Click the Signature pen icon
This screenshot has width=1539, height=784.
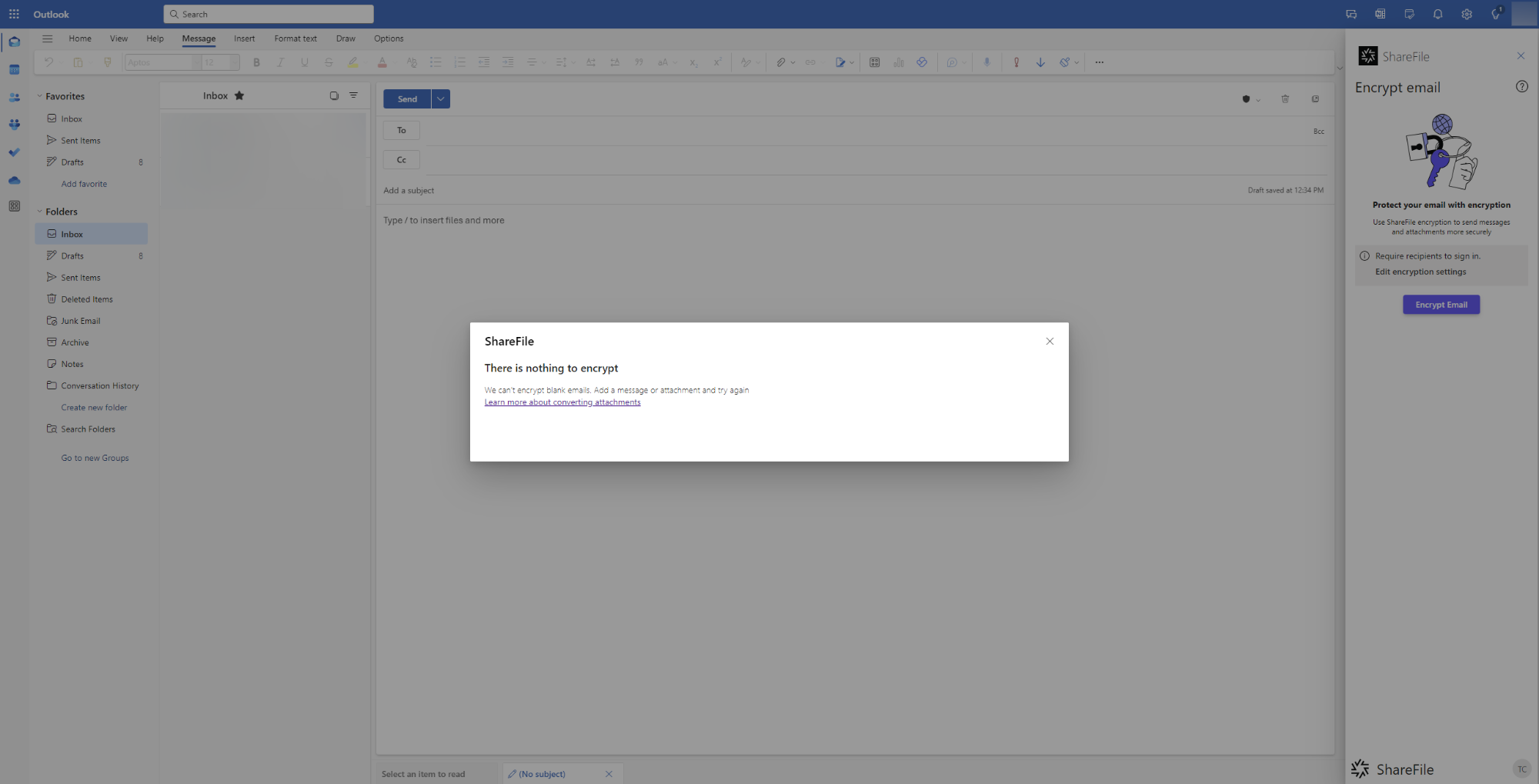click(x=840, y=62)
